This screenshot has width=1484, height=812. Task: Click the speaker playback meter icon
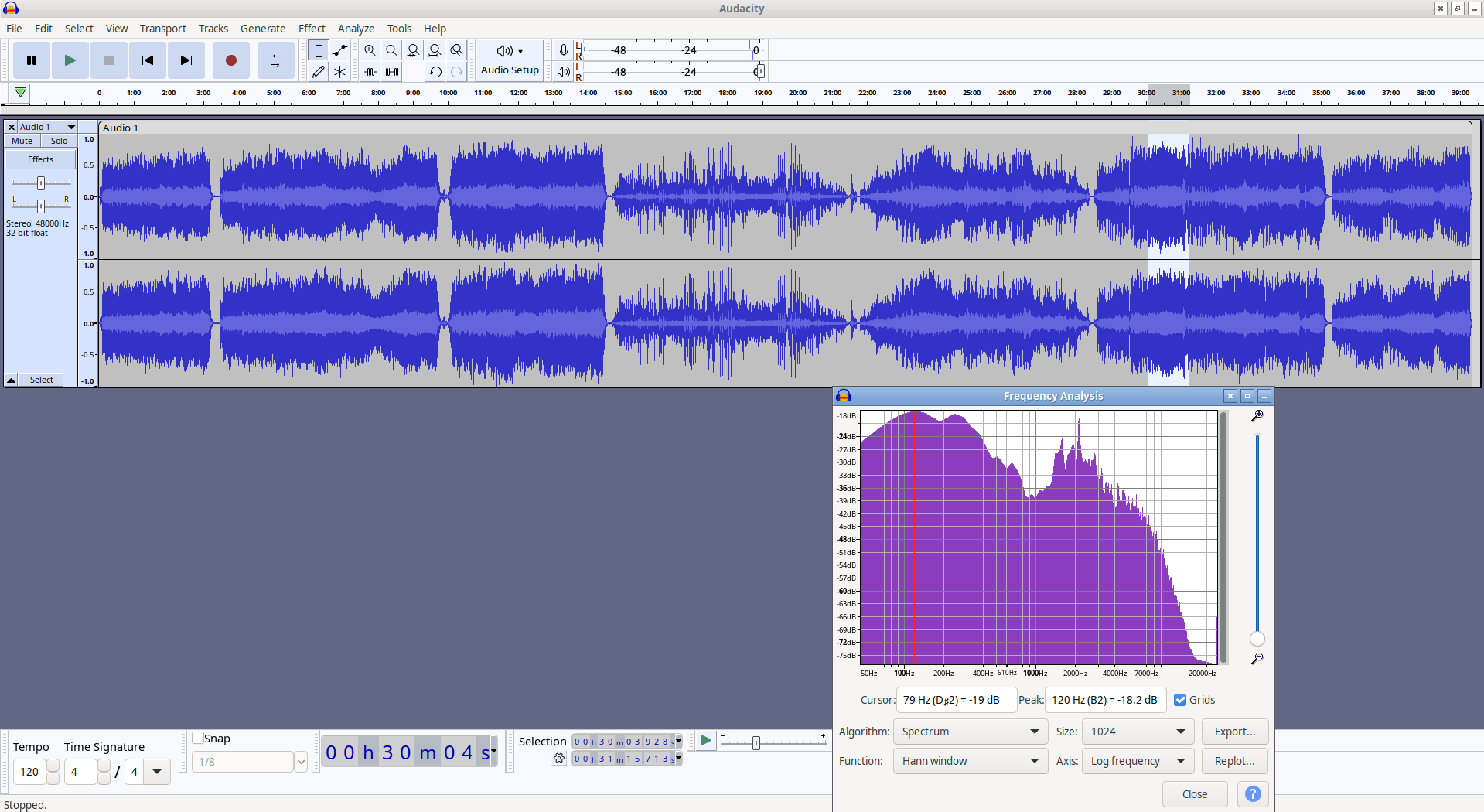point(564,72)
